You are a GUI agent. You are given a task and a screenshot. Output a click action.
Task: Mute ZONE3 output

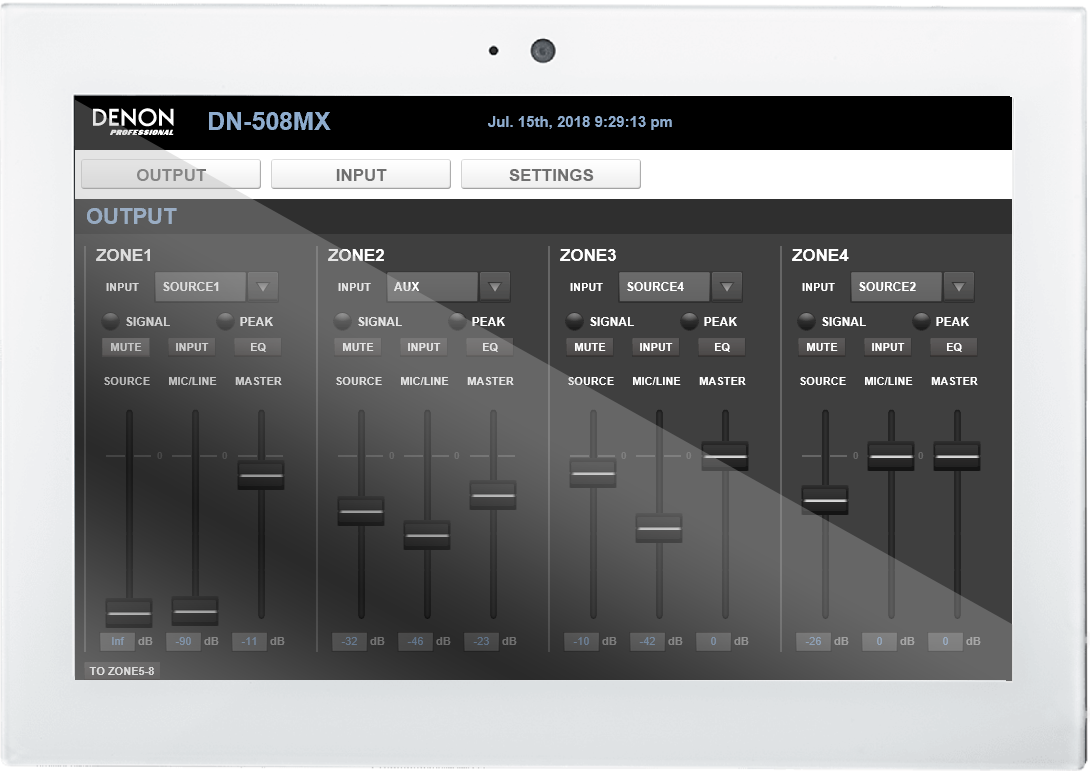(x=589, y=347)
